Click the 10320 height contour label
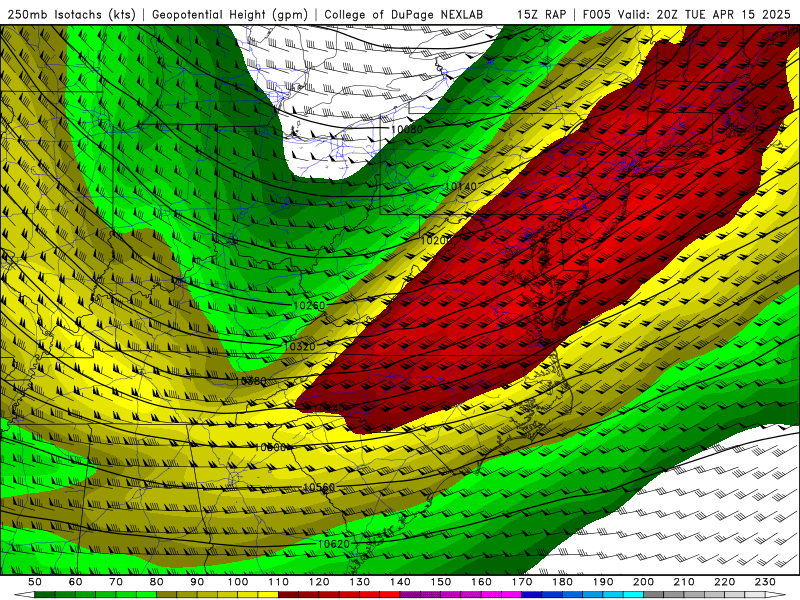Viewport: 800px width, 600px height. pos(299,346)
